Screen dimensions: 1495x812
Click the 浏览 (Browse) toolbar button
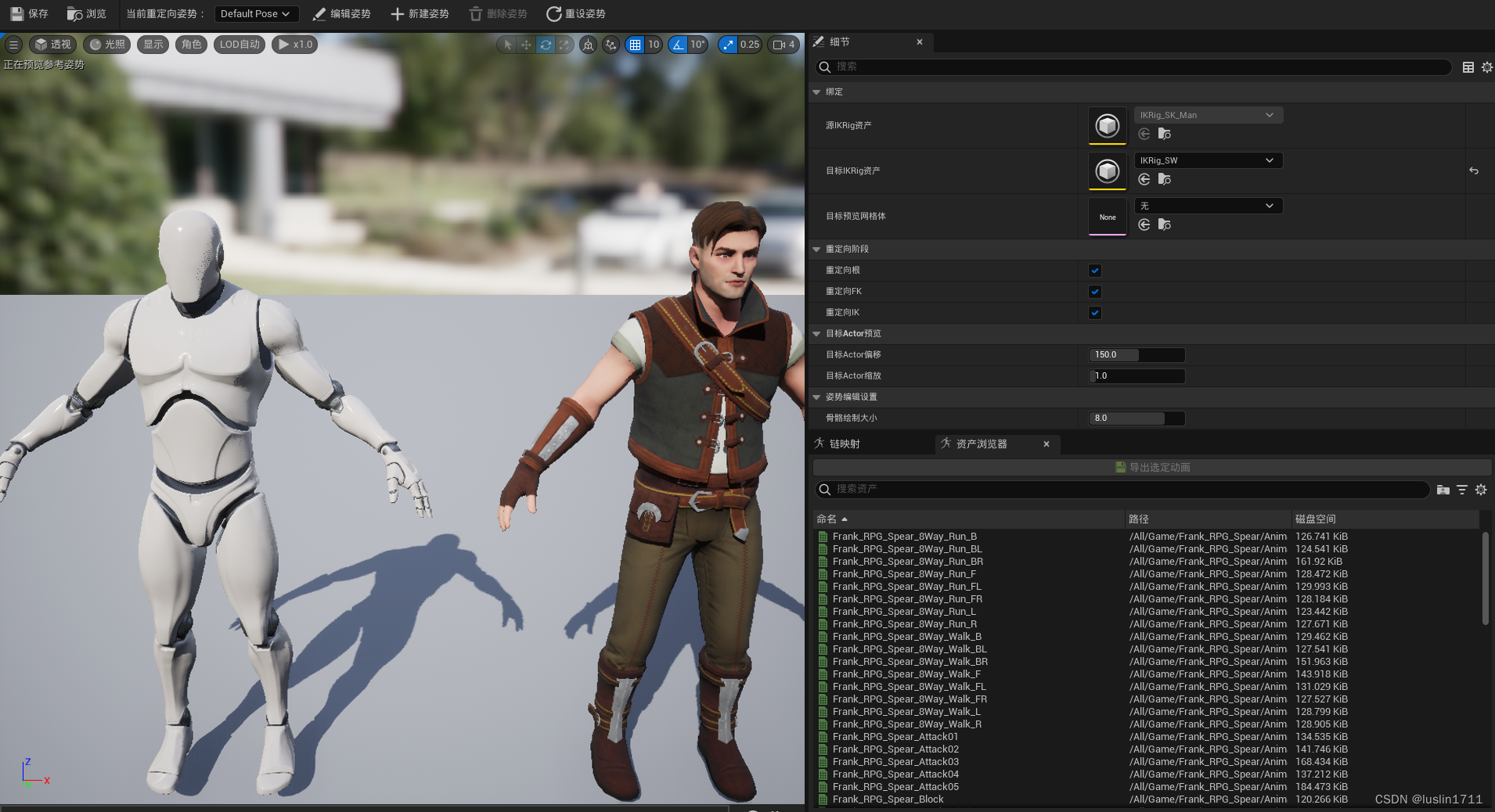[86, 13]
